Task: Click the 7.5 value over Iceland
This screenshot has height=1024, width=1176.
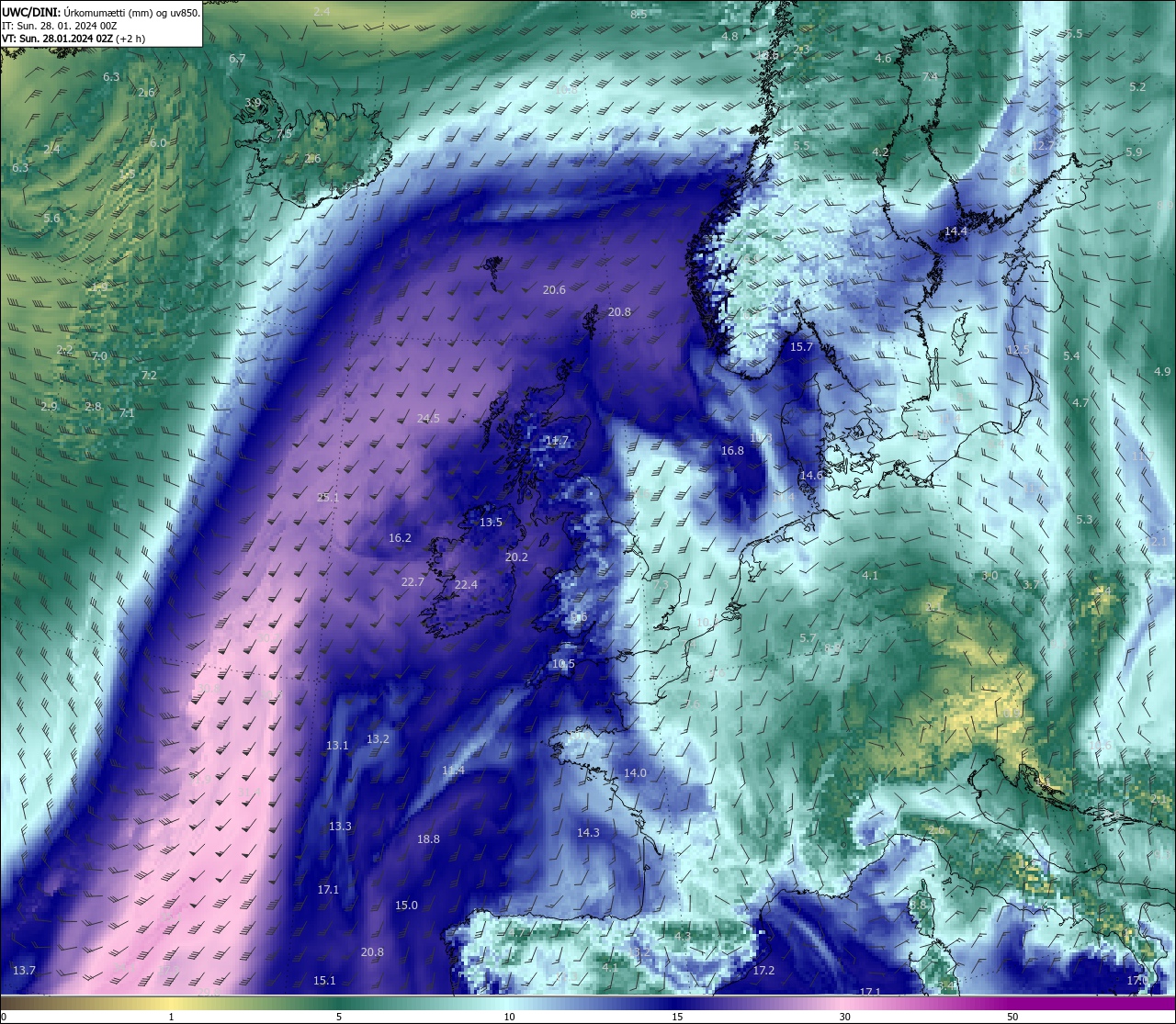Action: 284,133
